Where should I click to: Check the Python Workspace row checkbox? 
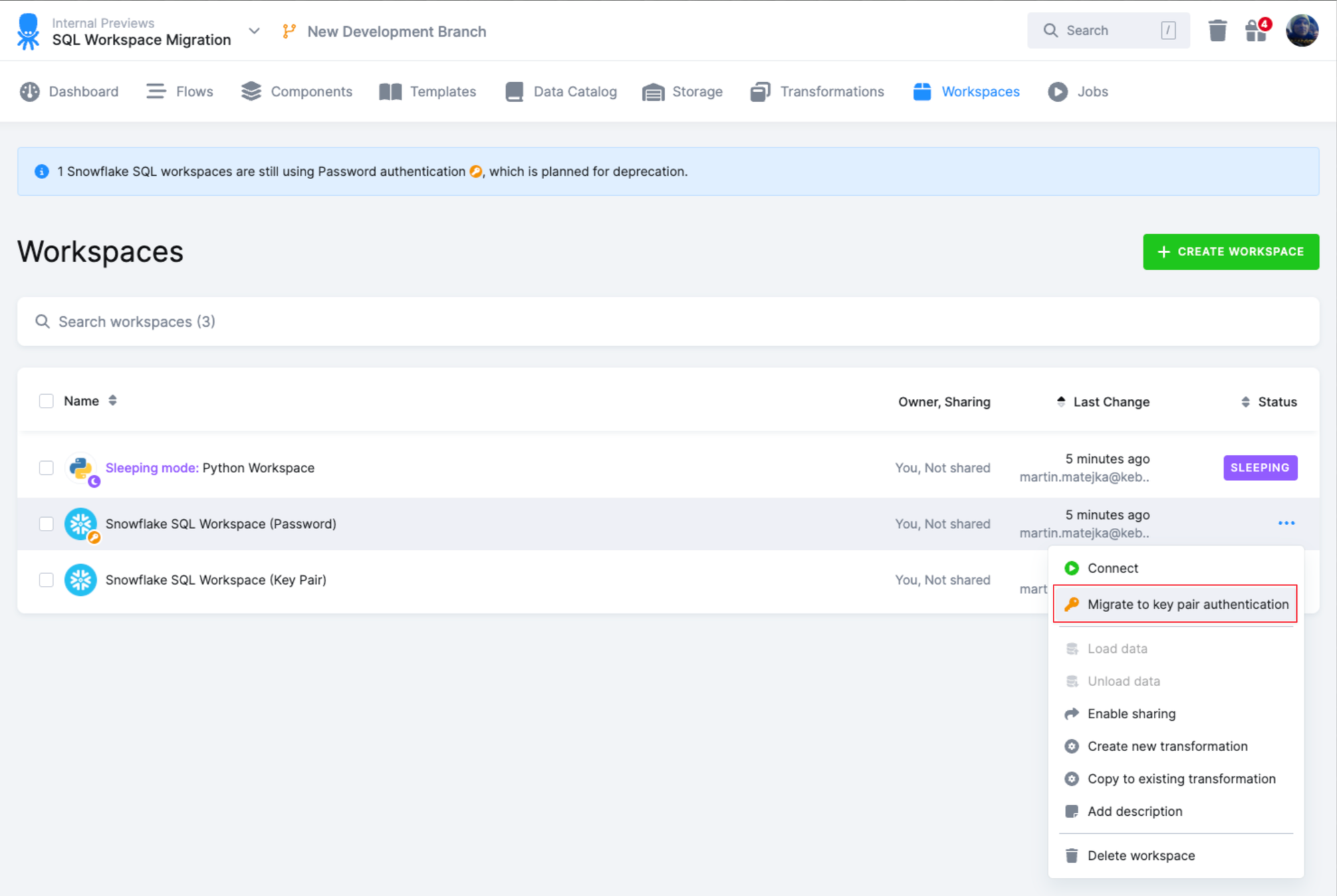coord(46,468)
